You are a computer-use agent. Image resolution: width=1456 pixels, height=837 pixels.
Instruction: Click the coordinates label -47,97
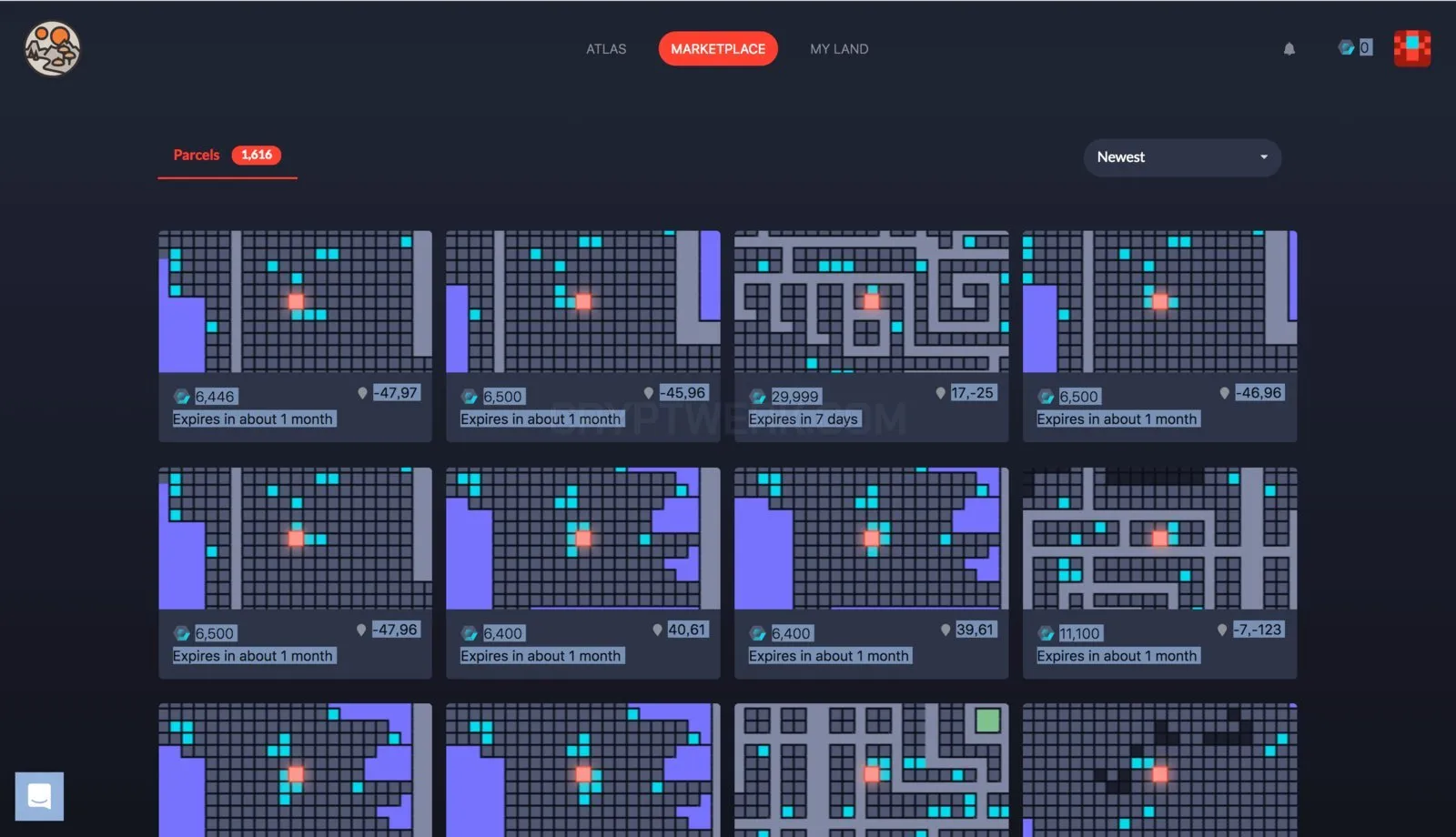[397, 393]
